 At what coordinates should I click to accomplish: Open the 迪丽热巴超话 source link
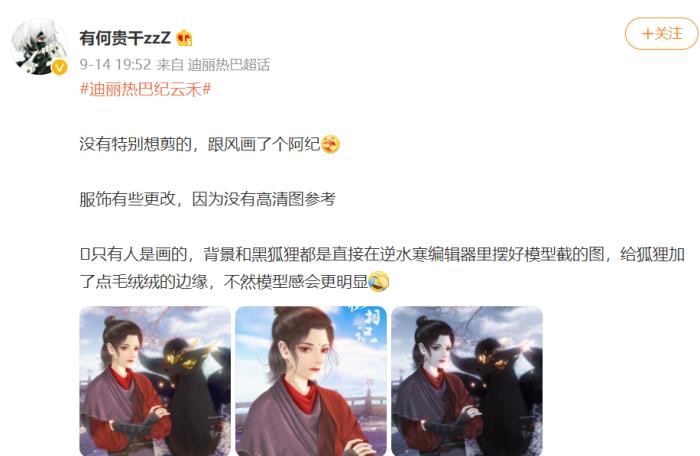(229, 65)
